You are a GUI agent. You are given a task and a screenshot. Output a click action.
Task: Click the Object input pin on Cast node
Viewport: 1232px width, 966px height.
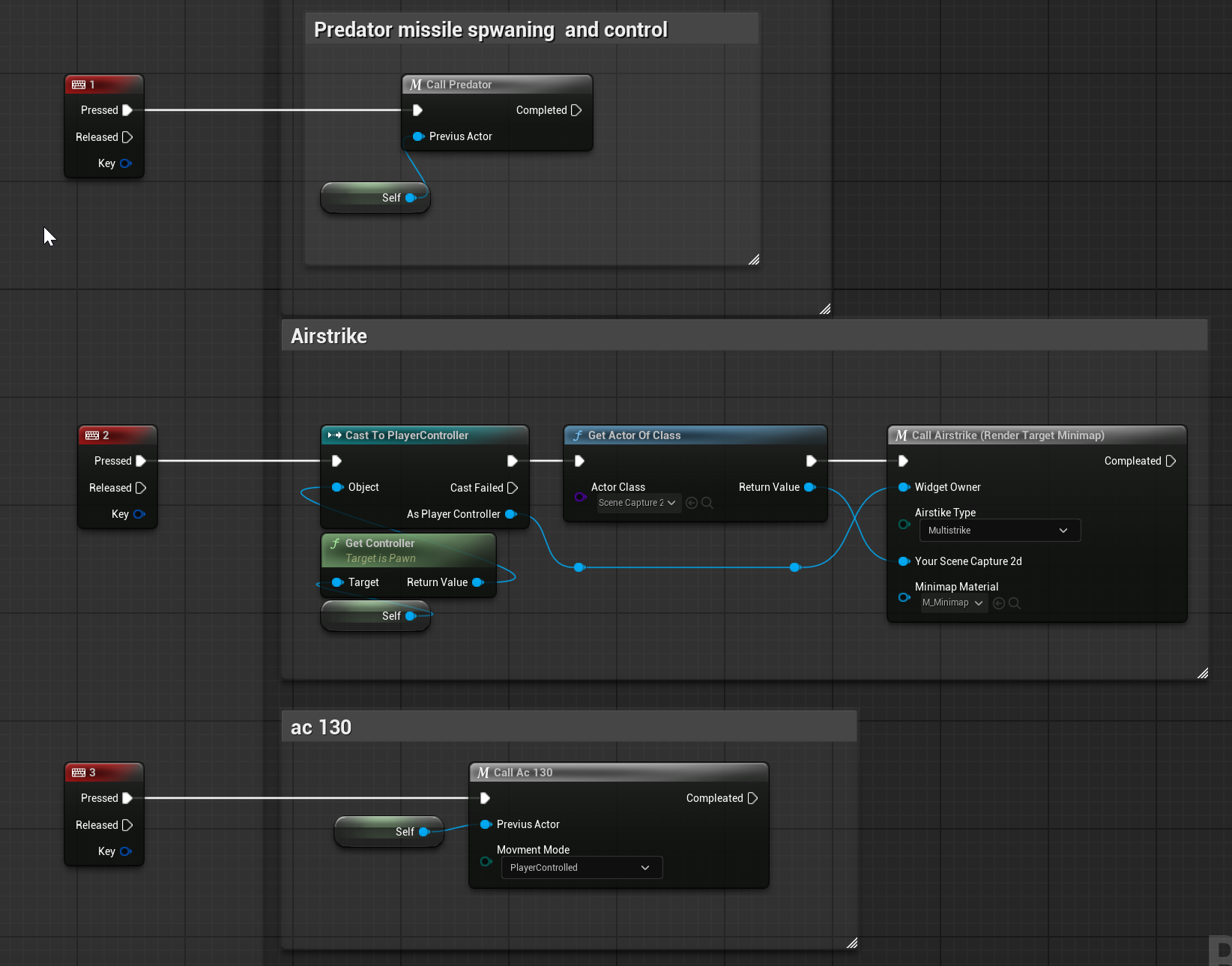pos(337,487)
